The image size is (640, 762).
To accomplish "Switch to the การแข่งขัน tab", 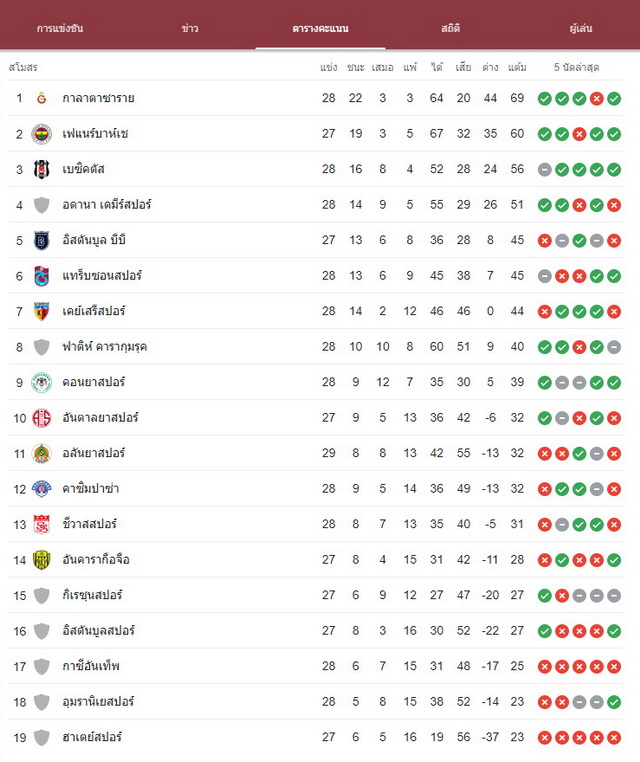I will coord(60,28).
